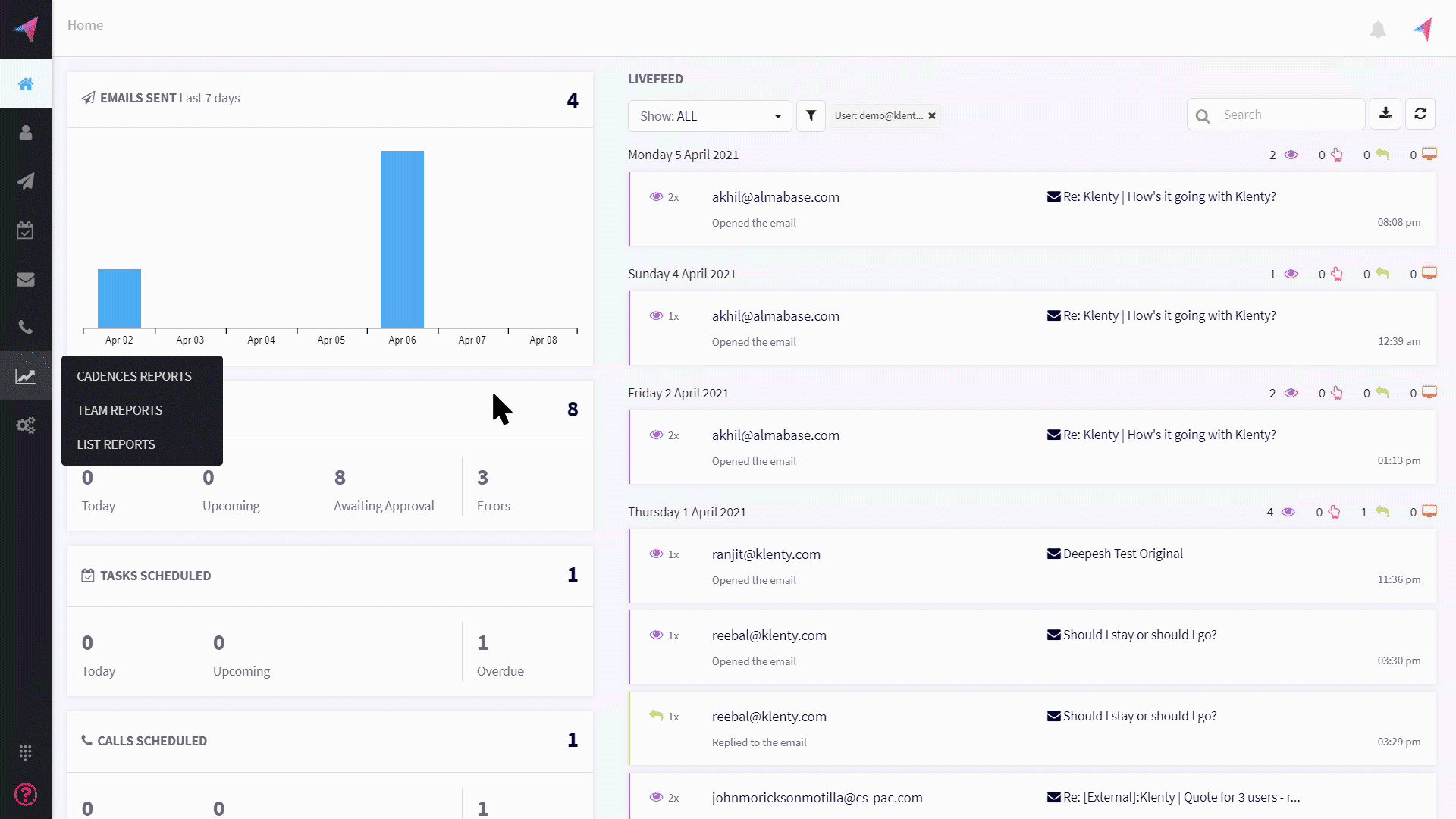This screenshot has height=819, width=1456.
Task: Open the user profile menu top right
Action: click(x=1423, y=30)
